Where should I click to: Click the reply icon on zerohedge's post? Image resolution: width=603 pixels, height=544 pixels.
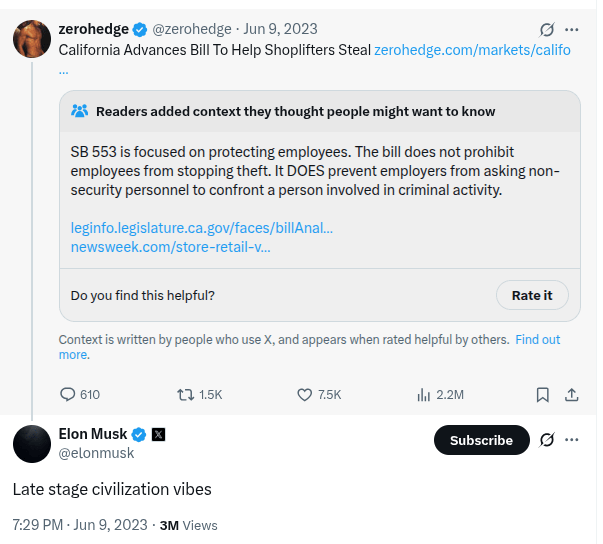[68, 395]
